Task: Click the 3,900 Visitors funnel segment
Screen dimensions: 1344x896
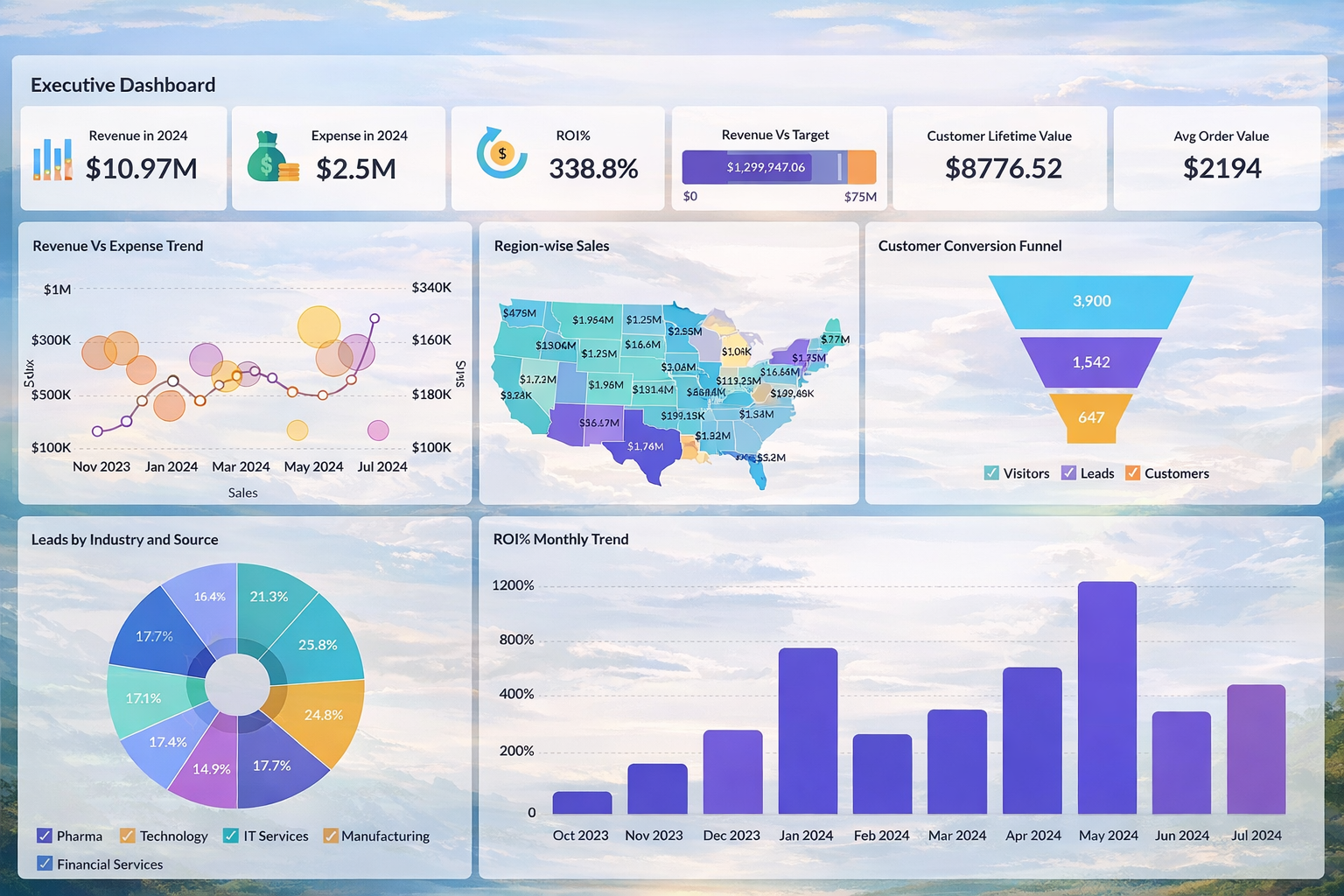Action: 1091,302
